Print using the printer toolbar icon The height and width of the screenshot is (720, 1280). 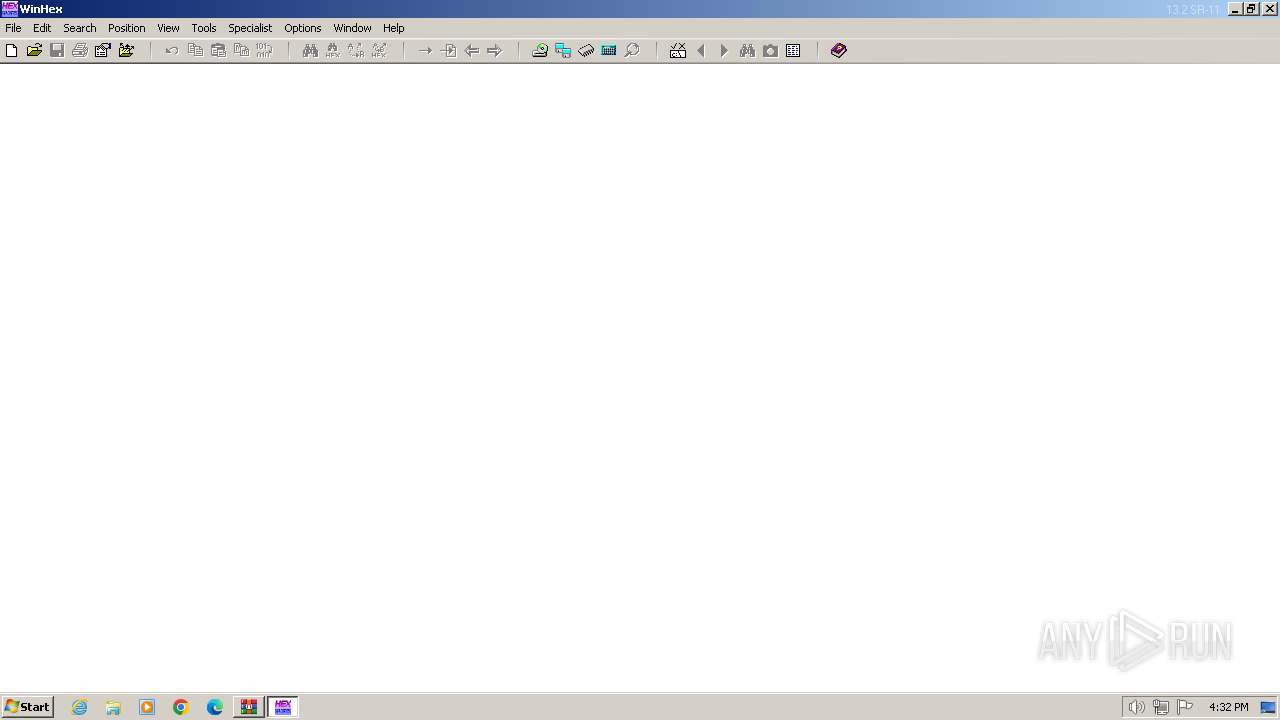[x=80, y=50]
